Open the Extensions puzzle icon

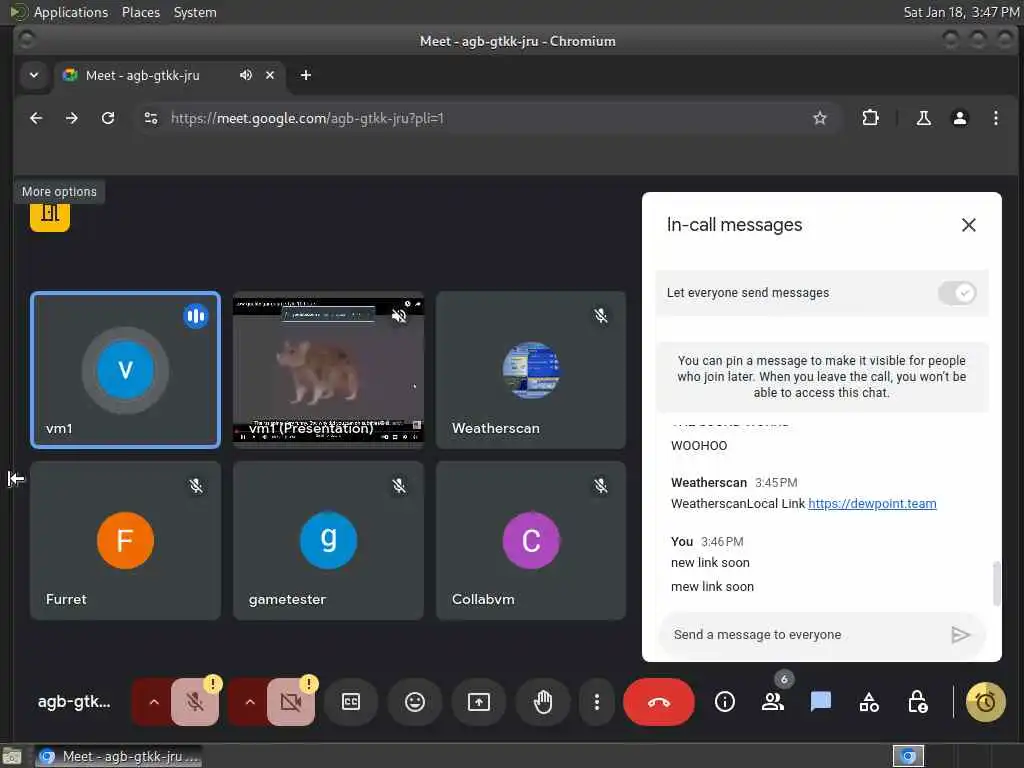(x=870, y=118)
